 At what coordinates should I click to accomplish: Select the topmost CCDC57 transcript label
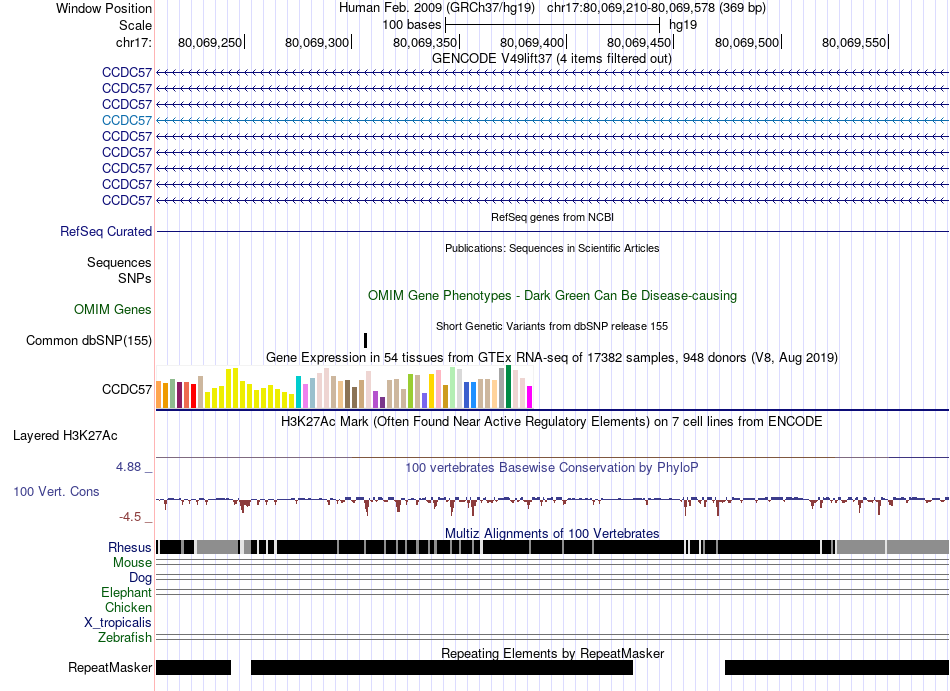[127, 73]
